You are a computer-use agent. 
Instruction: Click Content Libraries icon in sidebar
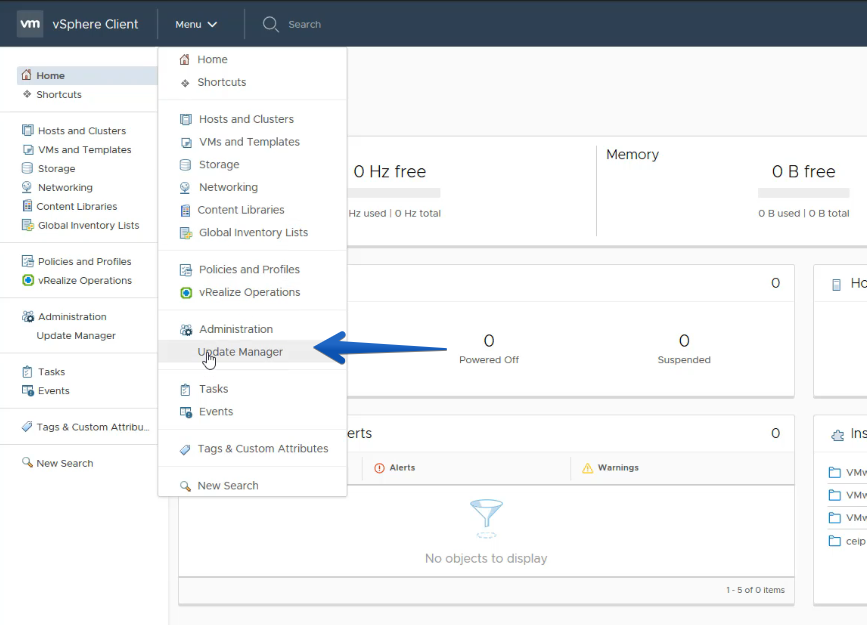27,206
